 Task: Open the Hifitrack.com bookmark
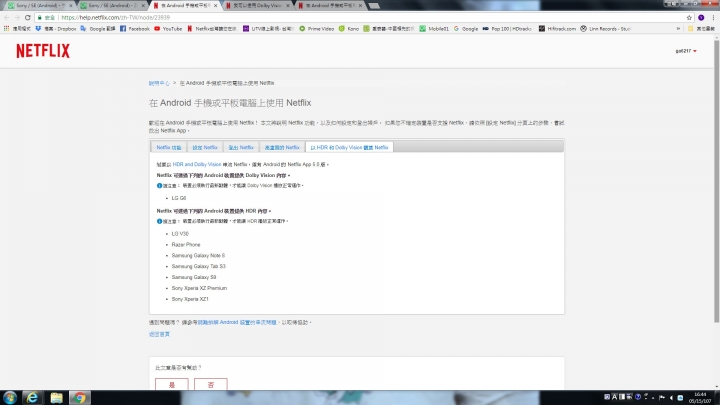557,28
